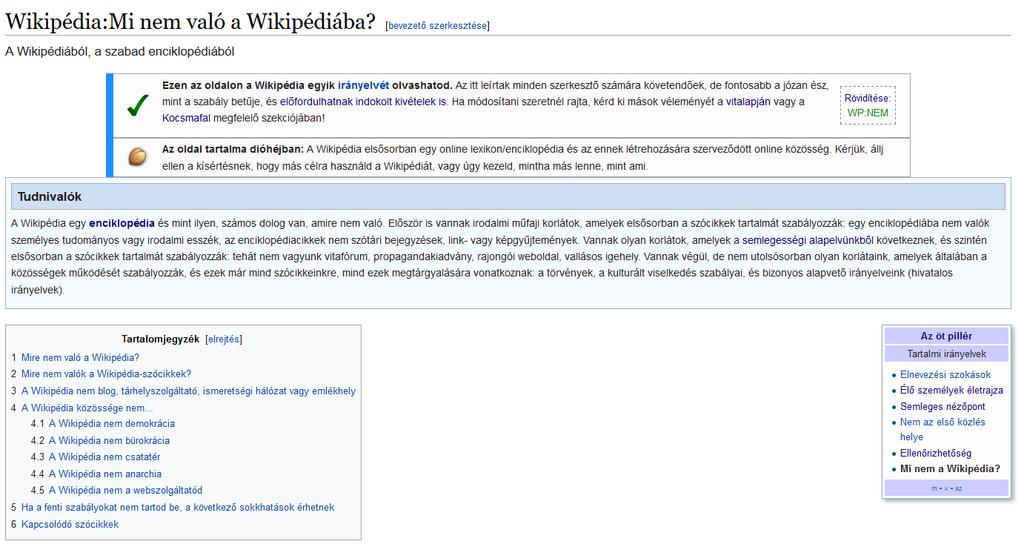Go to the 'vitalapján' talk page link
The image size is (1024, 544).
pos(748,101)
